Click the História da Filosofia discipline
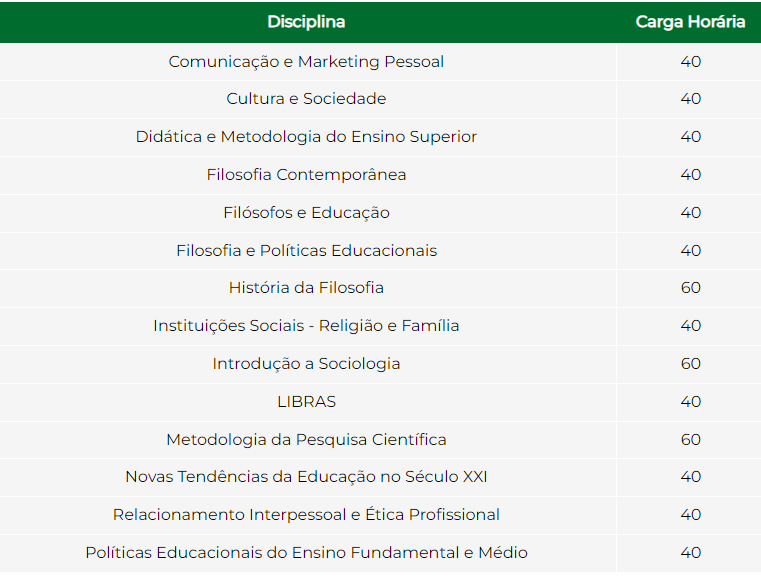The height and width of the screenshot is (576, 761). click(306, 287)
